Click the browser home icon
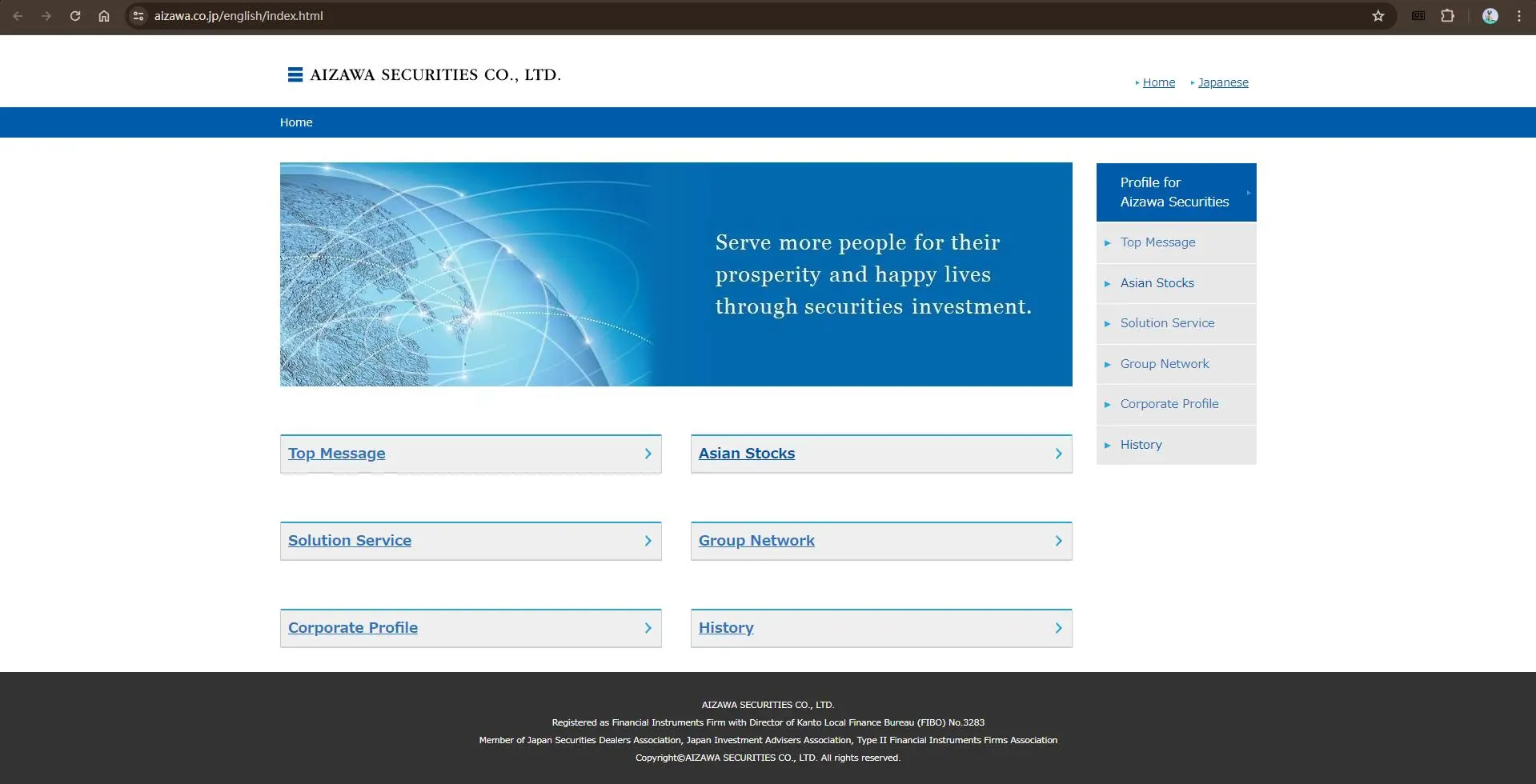Screen dimensions: 1536x784 tap(104, 16)
